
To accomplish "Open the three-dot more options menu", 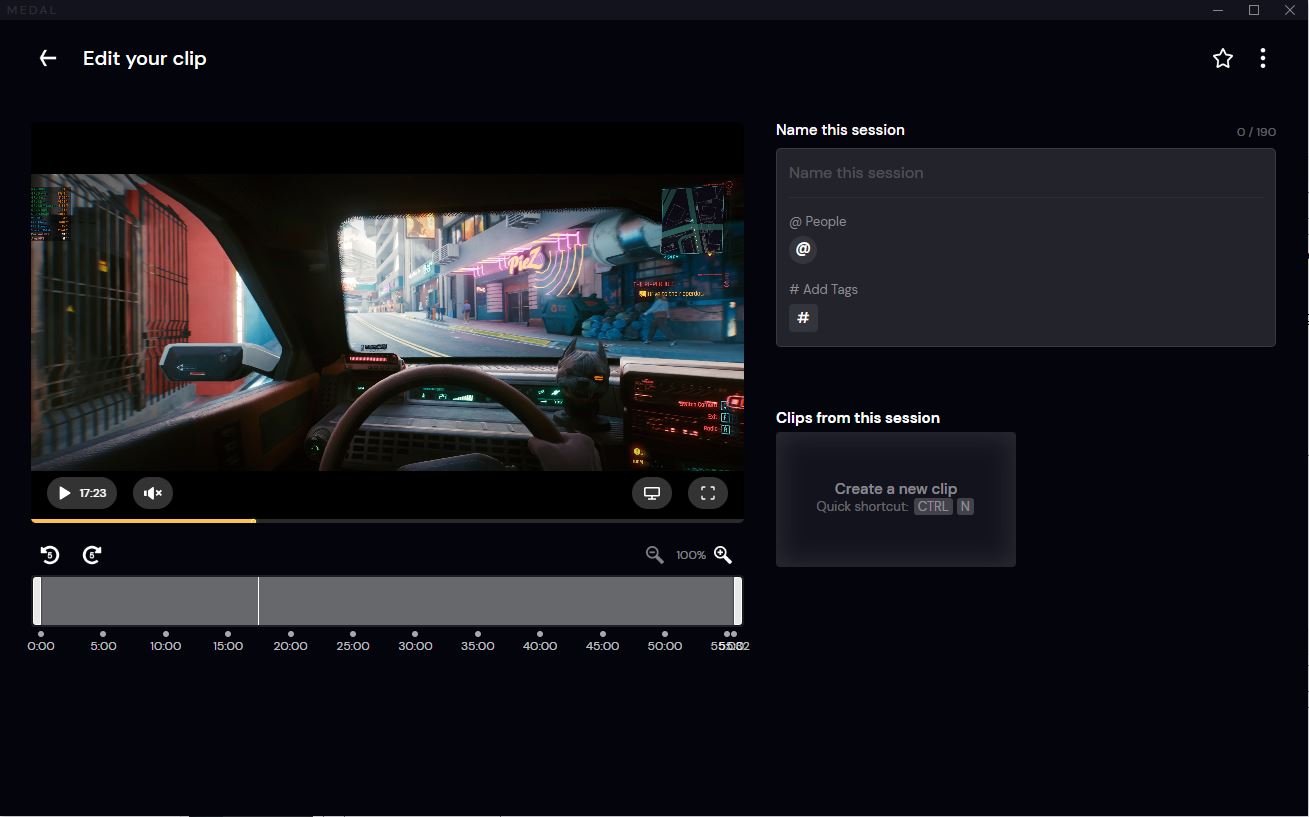I will [1263, 58].
